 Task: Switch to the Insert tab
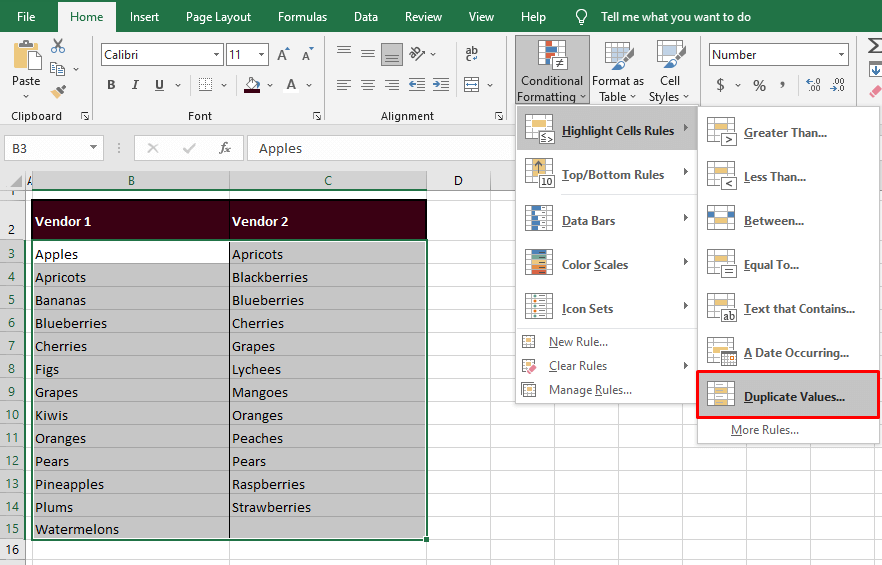click(x=144, y=17)
